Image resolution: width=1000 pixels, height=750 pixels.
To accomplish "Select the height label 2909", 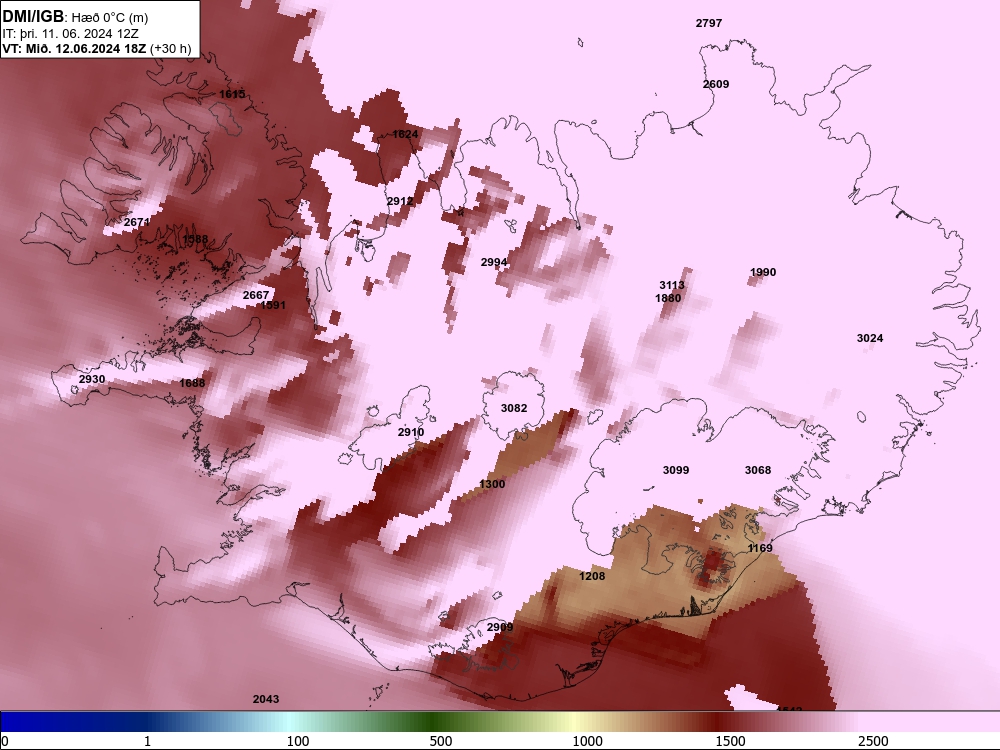I will [499, 627].
